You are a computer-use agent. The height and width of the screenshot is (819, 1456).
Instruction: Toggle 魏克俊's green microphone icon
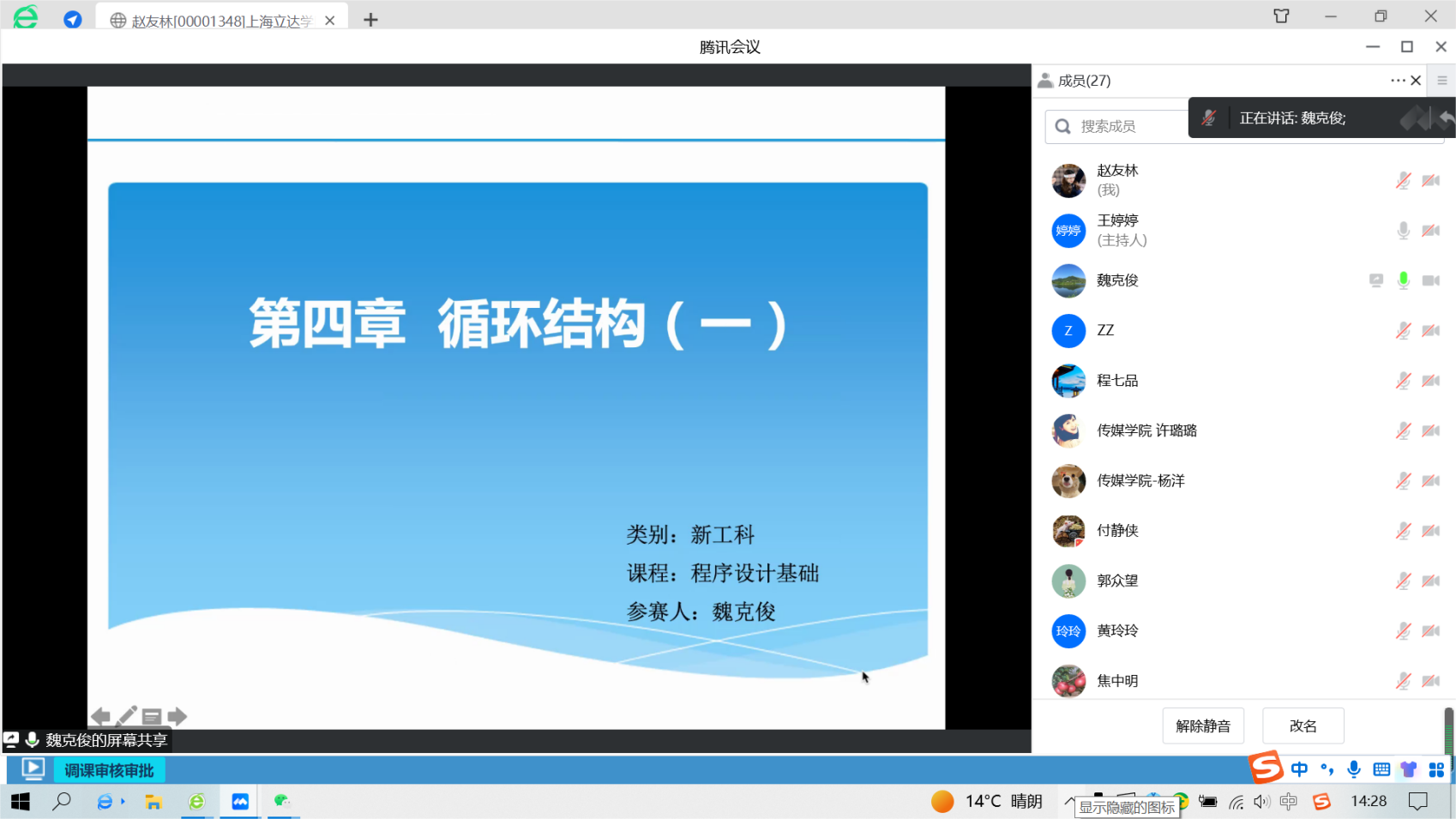click(x=1404, y=280)
